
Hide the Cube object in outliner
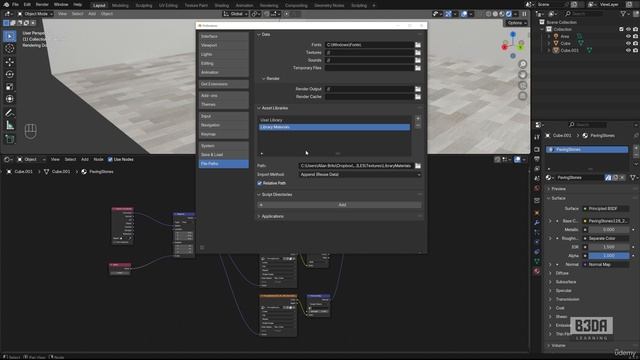[x=628, y=43]
